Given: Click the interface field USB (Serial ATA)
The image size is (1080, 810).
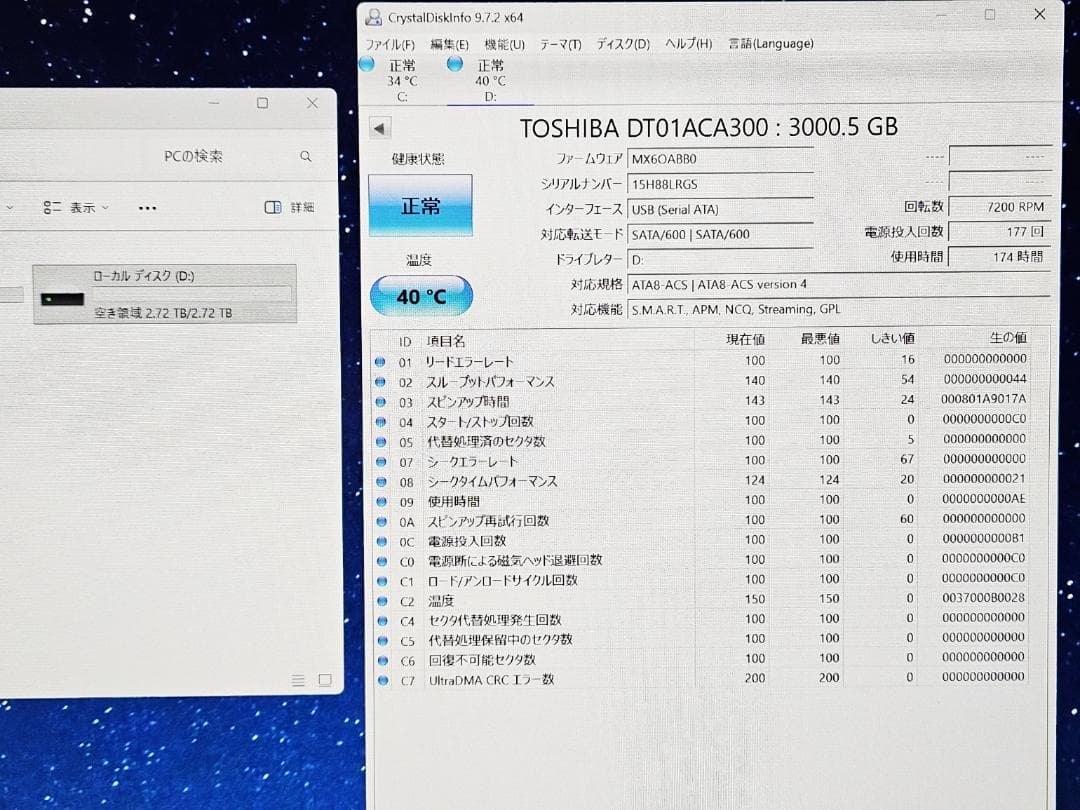Looking at the screenshot, I should pyautogui.click(x=720, y=209).
